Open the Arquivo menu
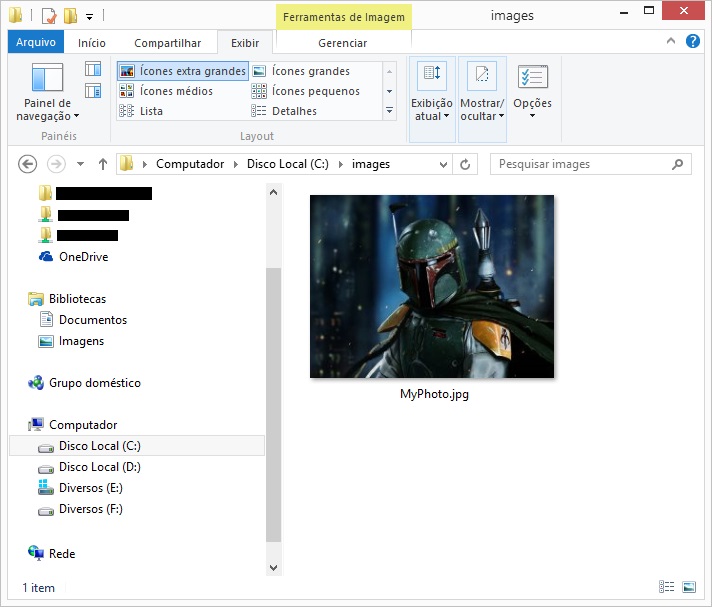The width and height of the screenshot is (712, 607). pos(36,42)
